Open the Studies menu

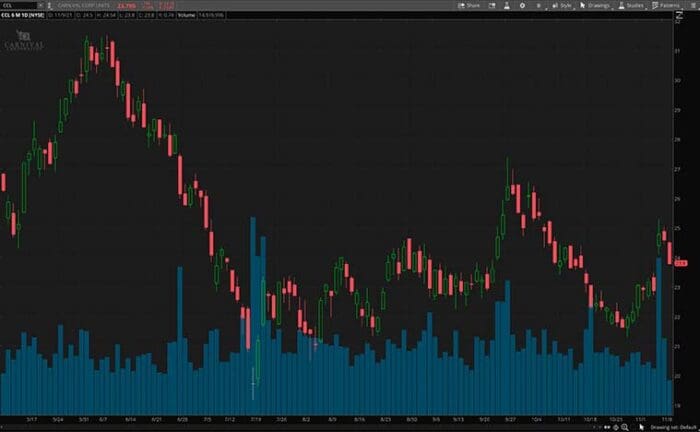pyautogui.click(x=631, y=5)
